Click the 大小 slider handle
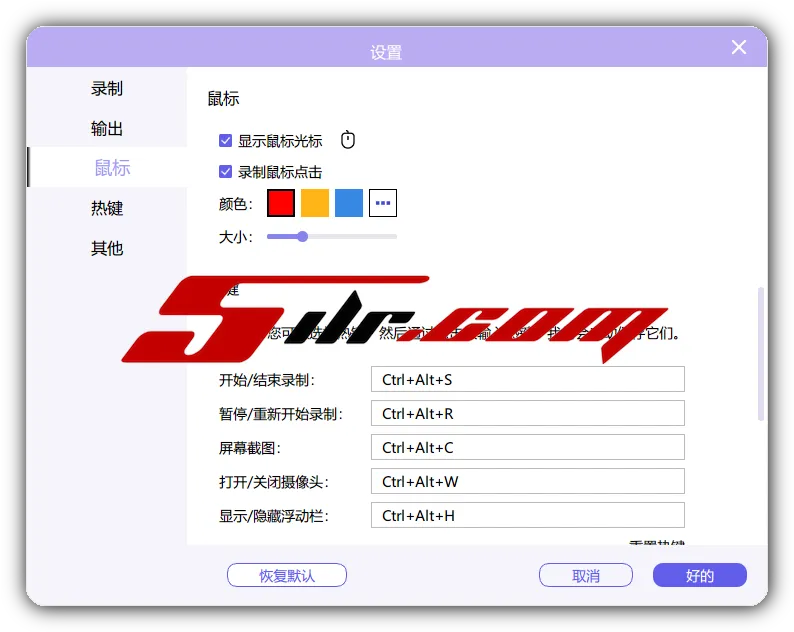 pyautogui.click(x=302, y=236)
